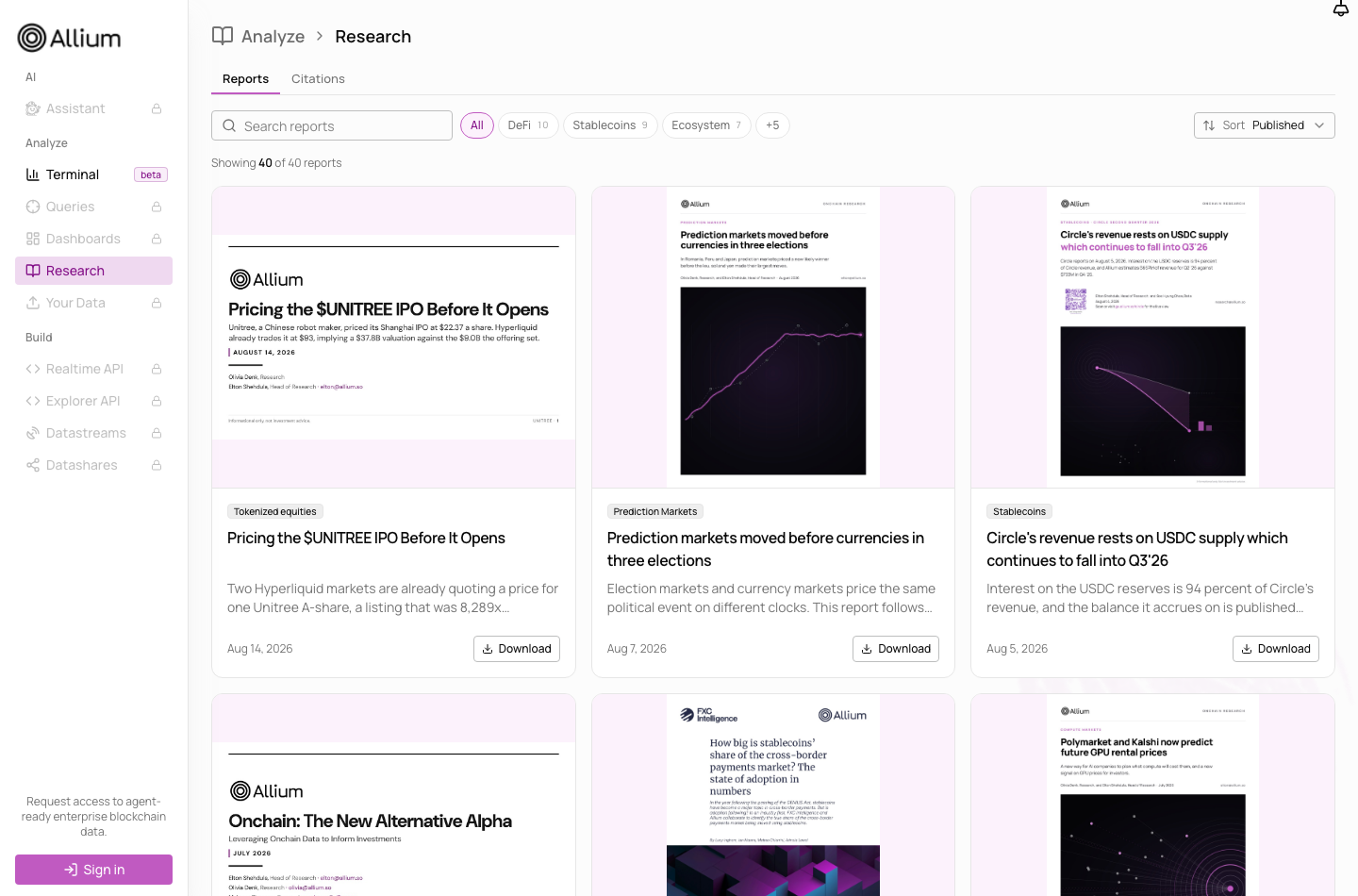The height and width of the screenshot is (896, 1358).
Task: Click the Research book icon in sidebar
Action: [x=33, y=271]
